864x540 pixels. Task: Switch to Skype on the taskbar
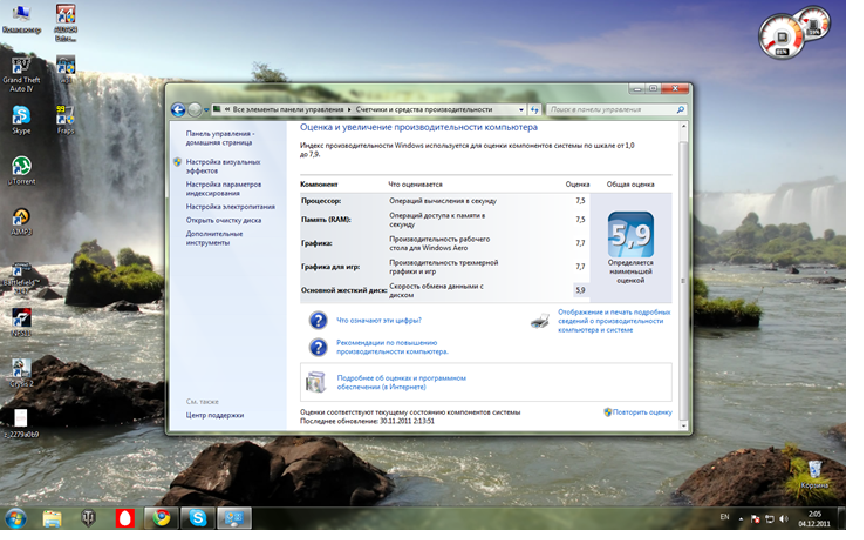[198, 519]
